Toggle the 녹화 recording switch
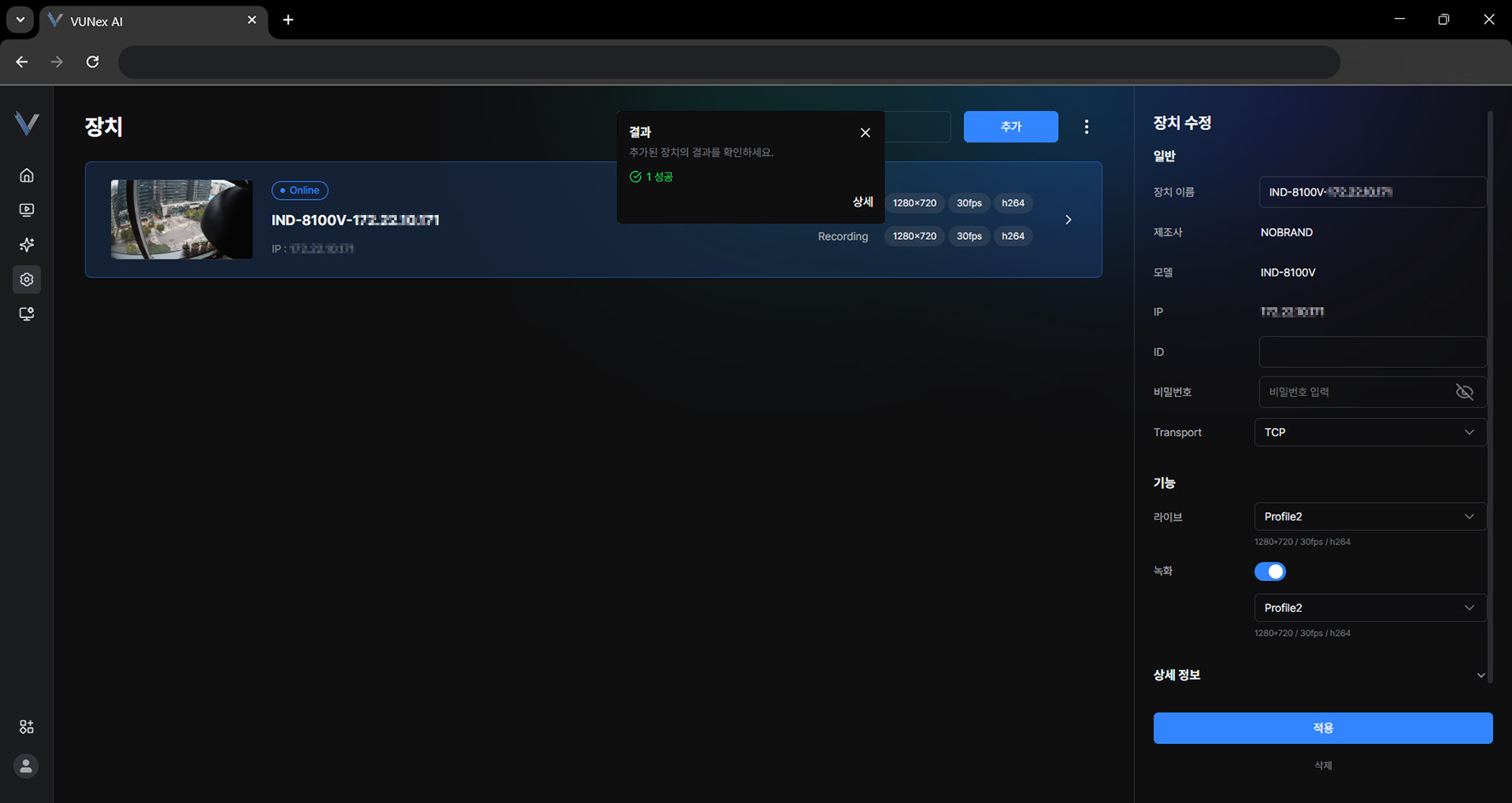 (1270, 572)
